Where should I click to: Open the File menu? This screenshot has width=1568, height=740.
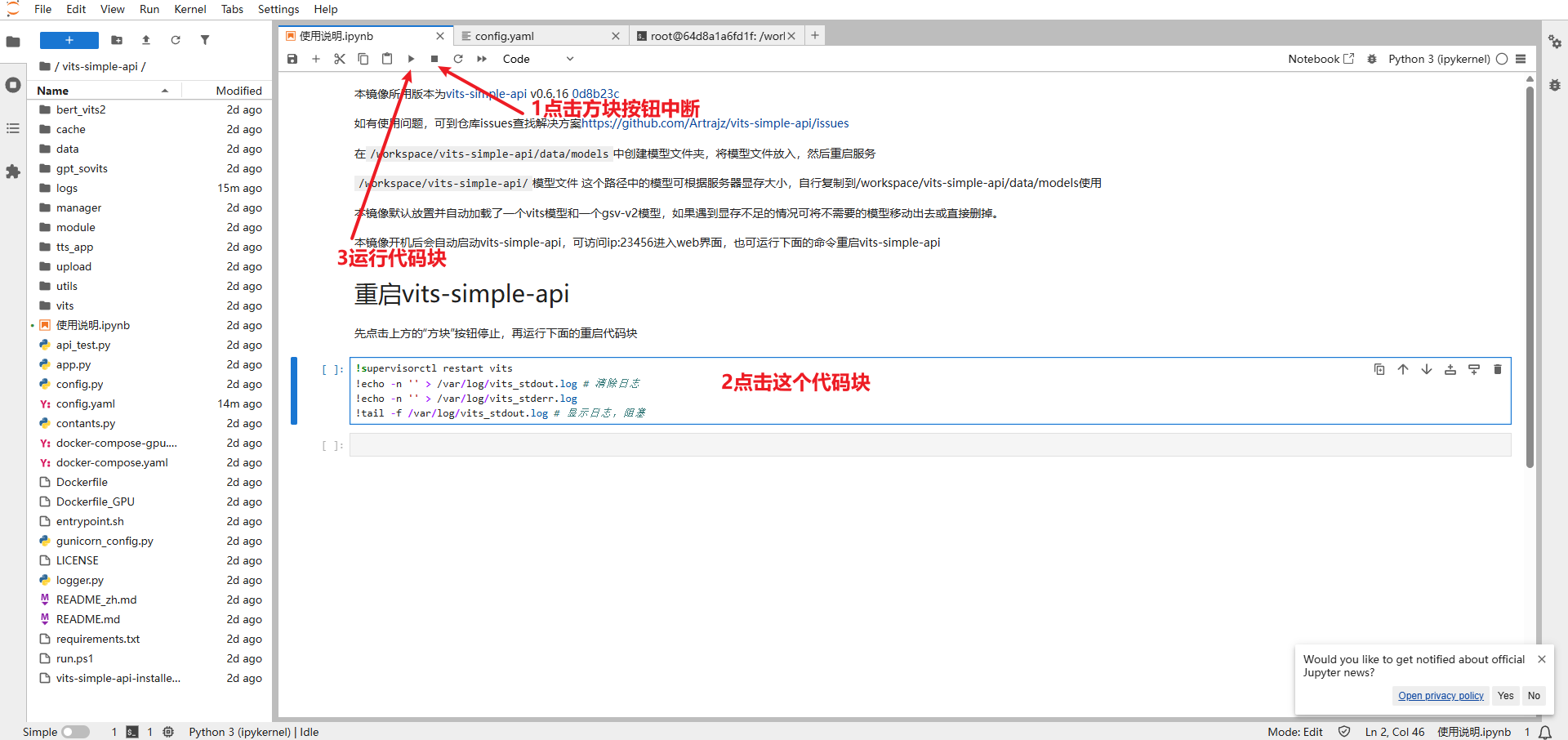pyautogui.click(x=43, y=9)
